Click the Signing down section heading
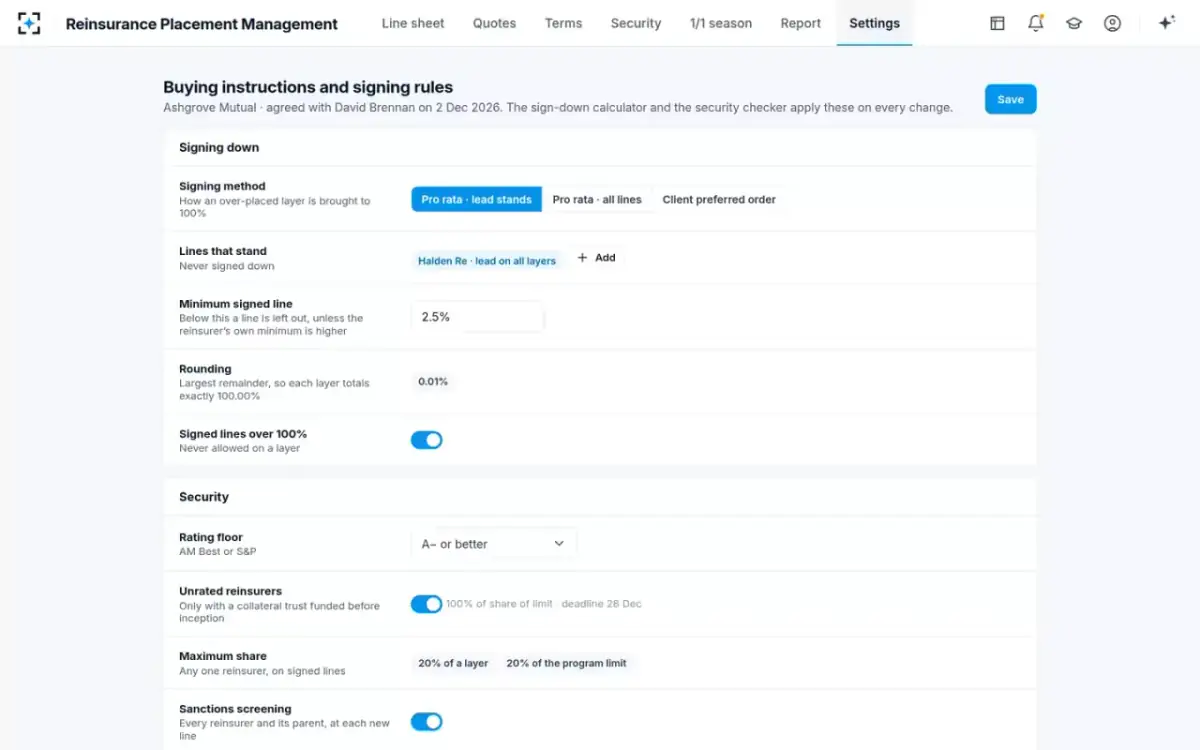Screen dimensions: 1200x750 click(219, 147)
